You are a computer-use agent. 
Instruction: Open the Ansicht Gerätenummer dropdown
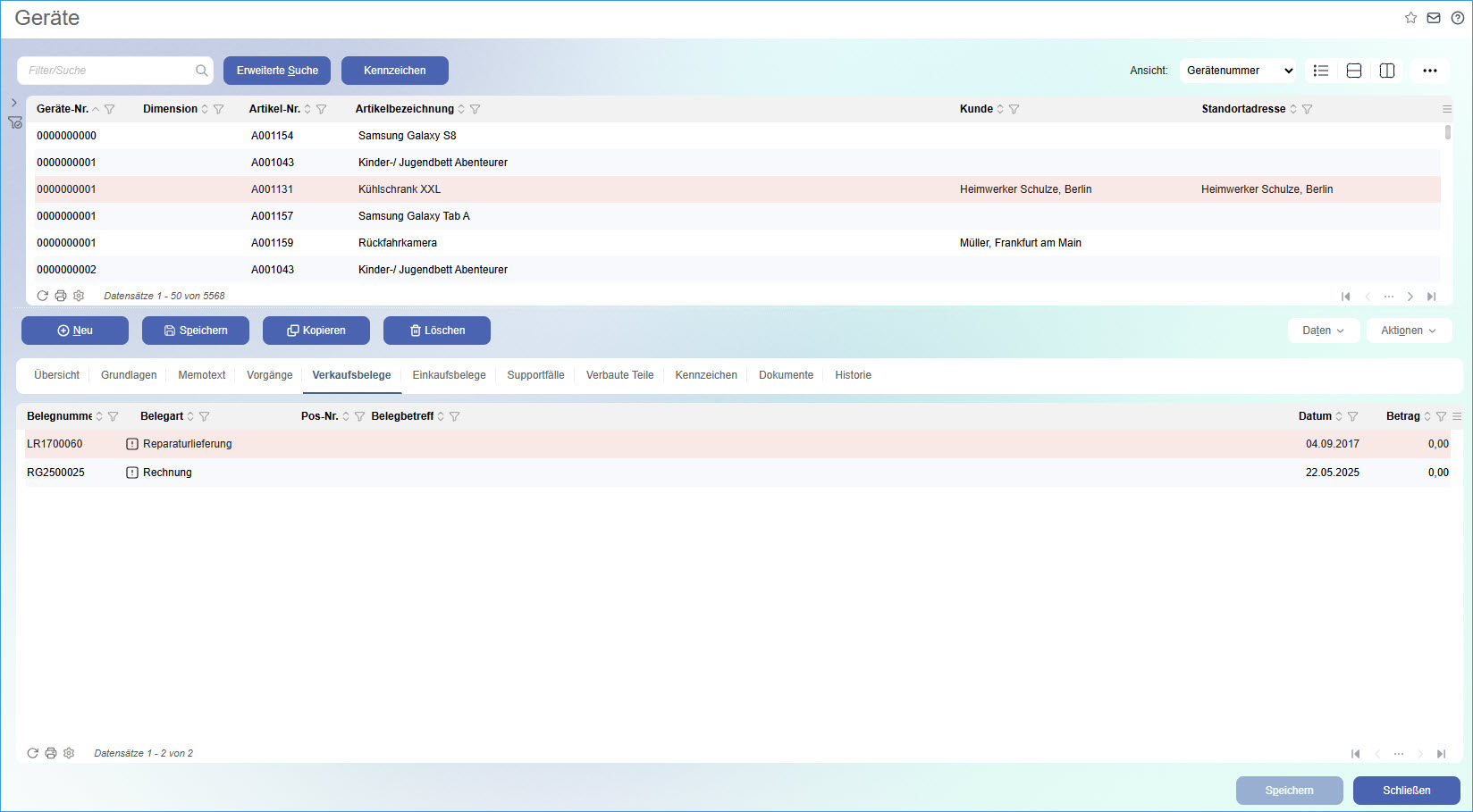tap(1238, 71)
